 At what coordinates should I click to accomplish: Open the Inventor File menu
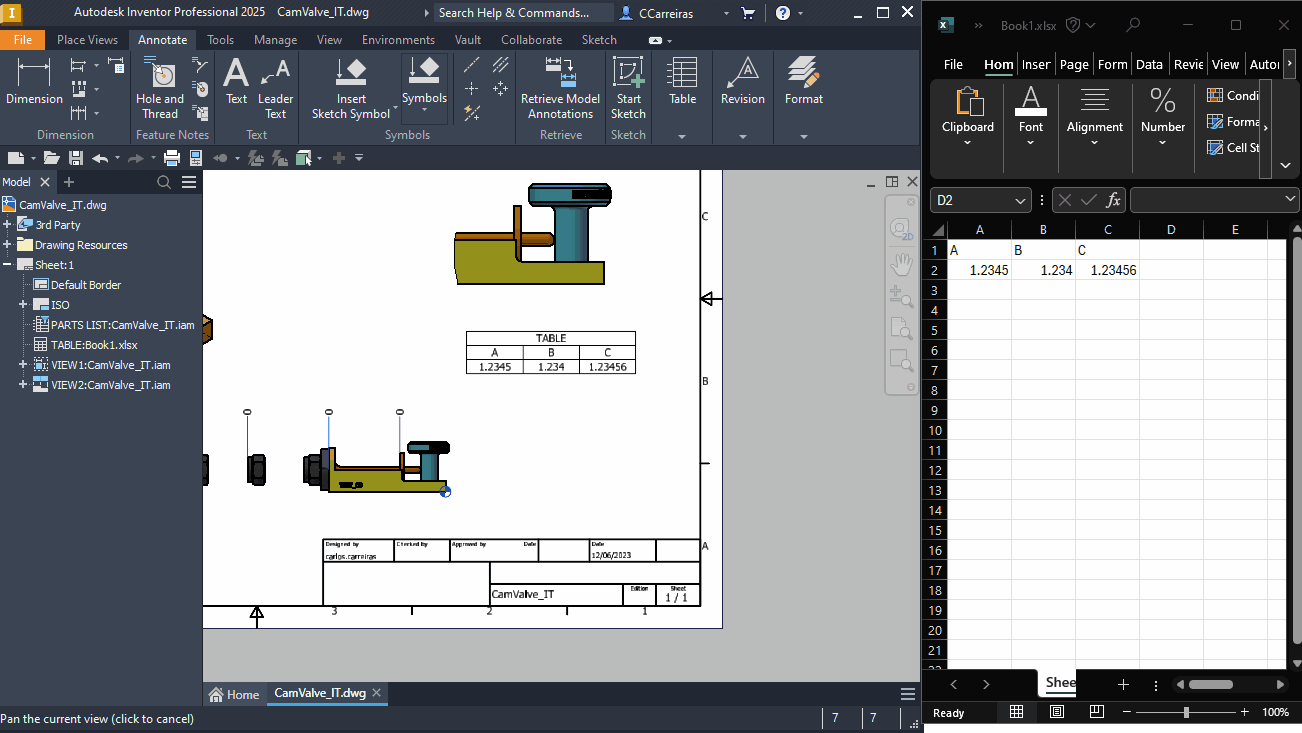pos(22,40)
